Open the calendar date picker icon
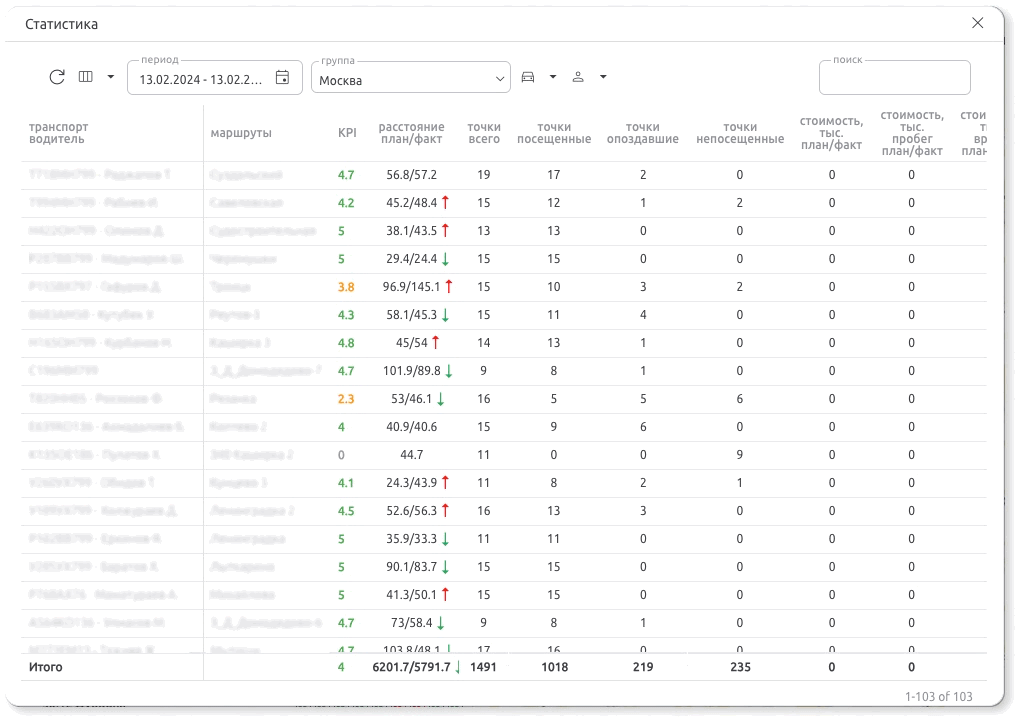The width and height of the screenshot is (1020, 721). tap(283, 78)
